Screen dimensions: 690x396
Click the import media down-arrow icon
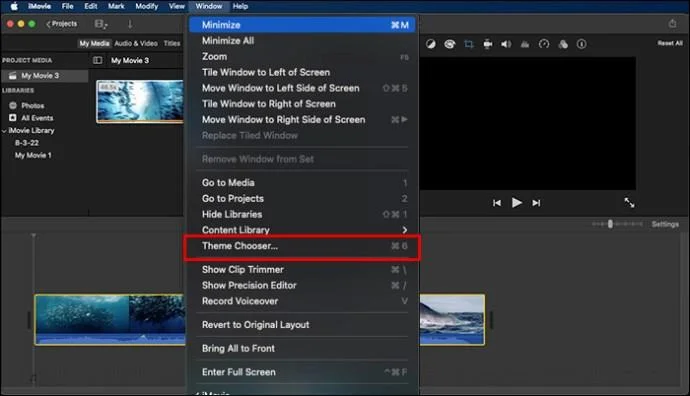pyautogui.click(x=130, y=24)
